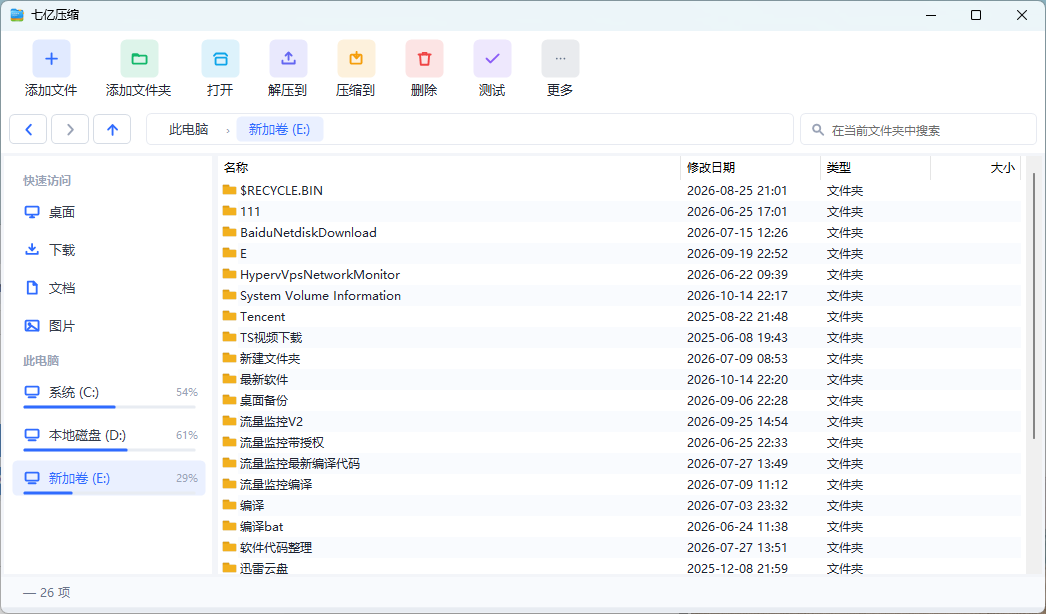
Task: Select drive 新加卷 (E:) in sidebar
Action: 109,479
